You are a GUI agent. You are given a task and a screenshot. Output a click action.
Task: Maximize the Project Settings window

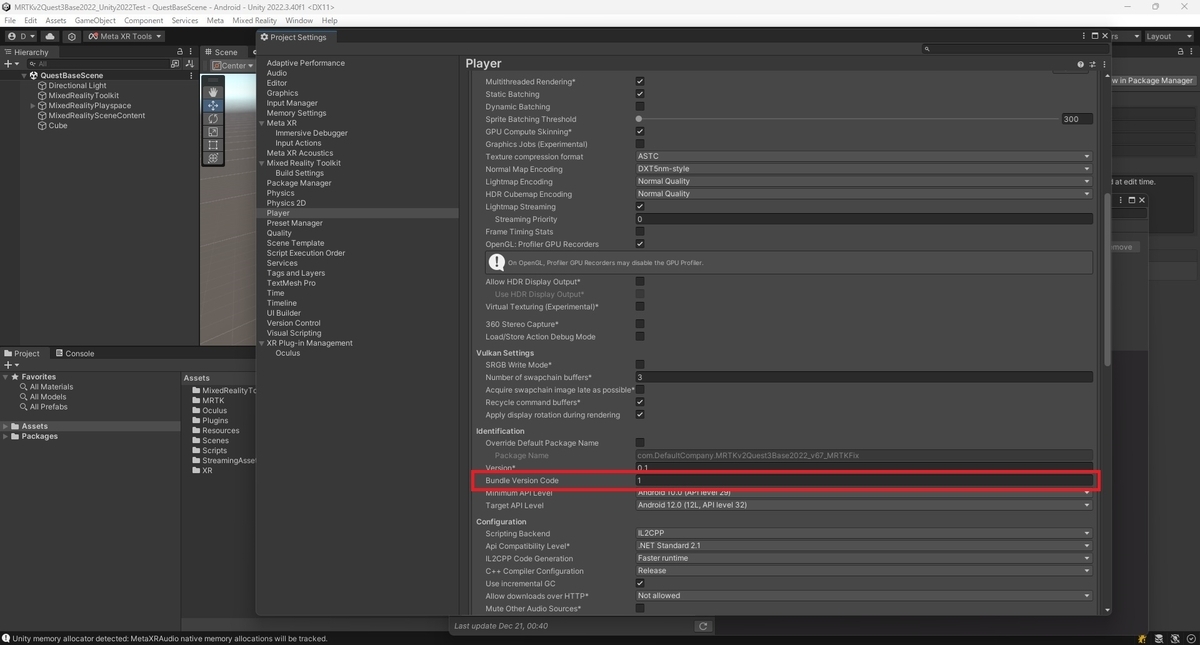[x=1094, y=37]
